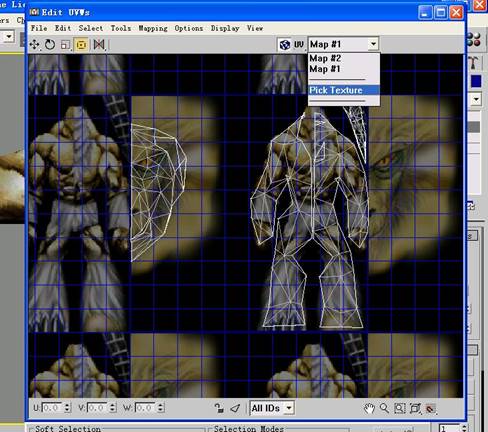Viewport: 488px width, 432px height.
Task: Toggle the highlighted Freeform Mode tool
Action: pyautogui.click(x=82, y=45)
